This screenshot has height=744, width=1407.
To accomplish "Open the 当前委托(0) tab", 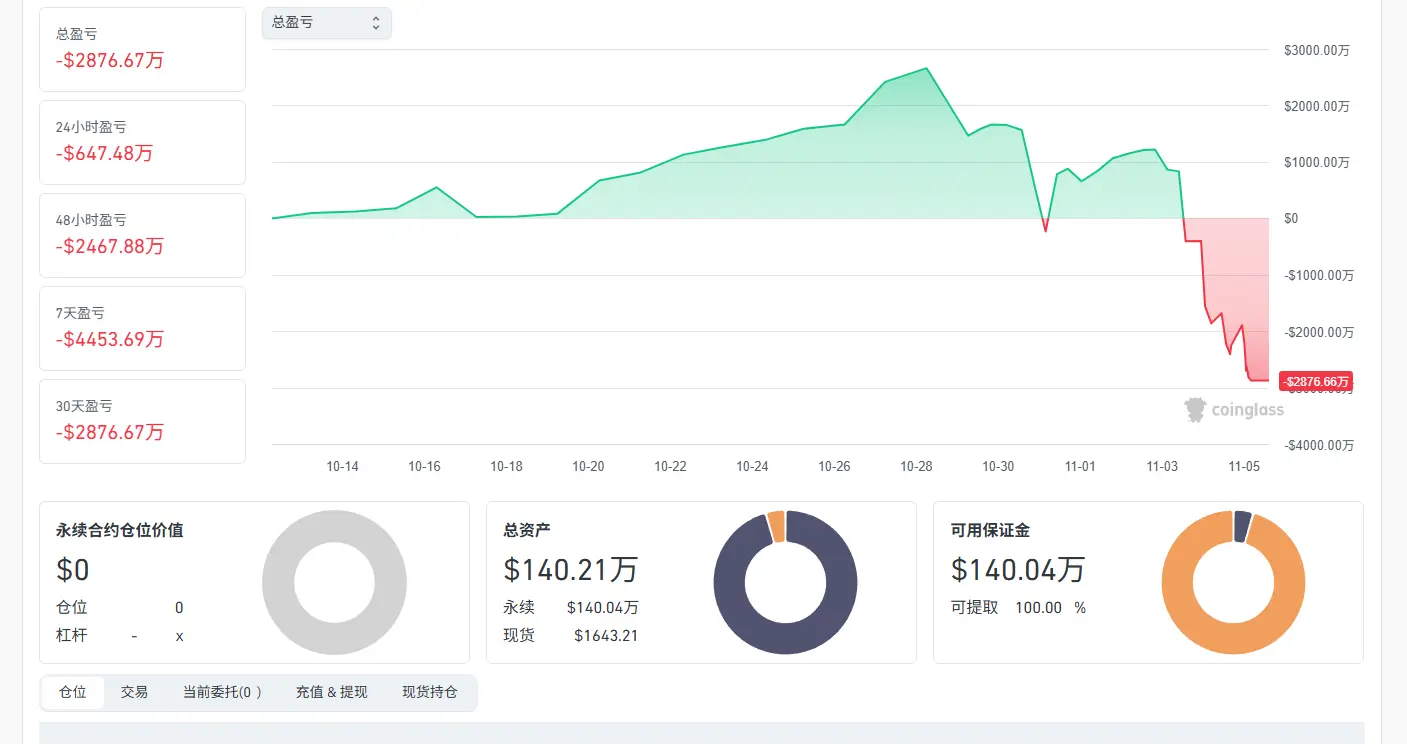I will (x=222, y=692).
